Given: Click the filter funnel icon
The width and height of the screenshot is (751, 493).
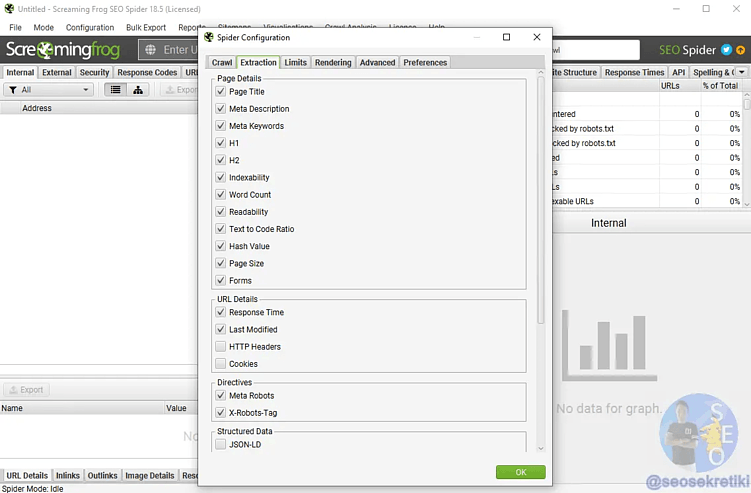Looking at the screenshot, I should point(13,90).
